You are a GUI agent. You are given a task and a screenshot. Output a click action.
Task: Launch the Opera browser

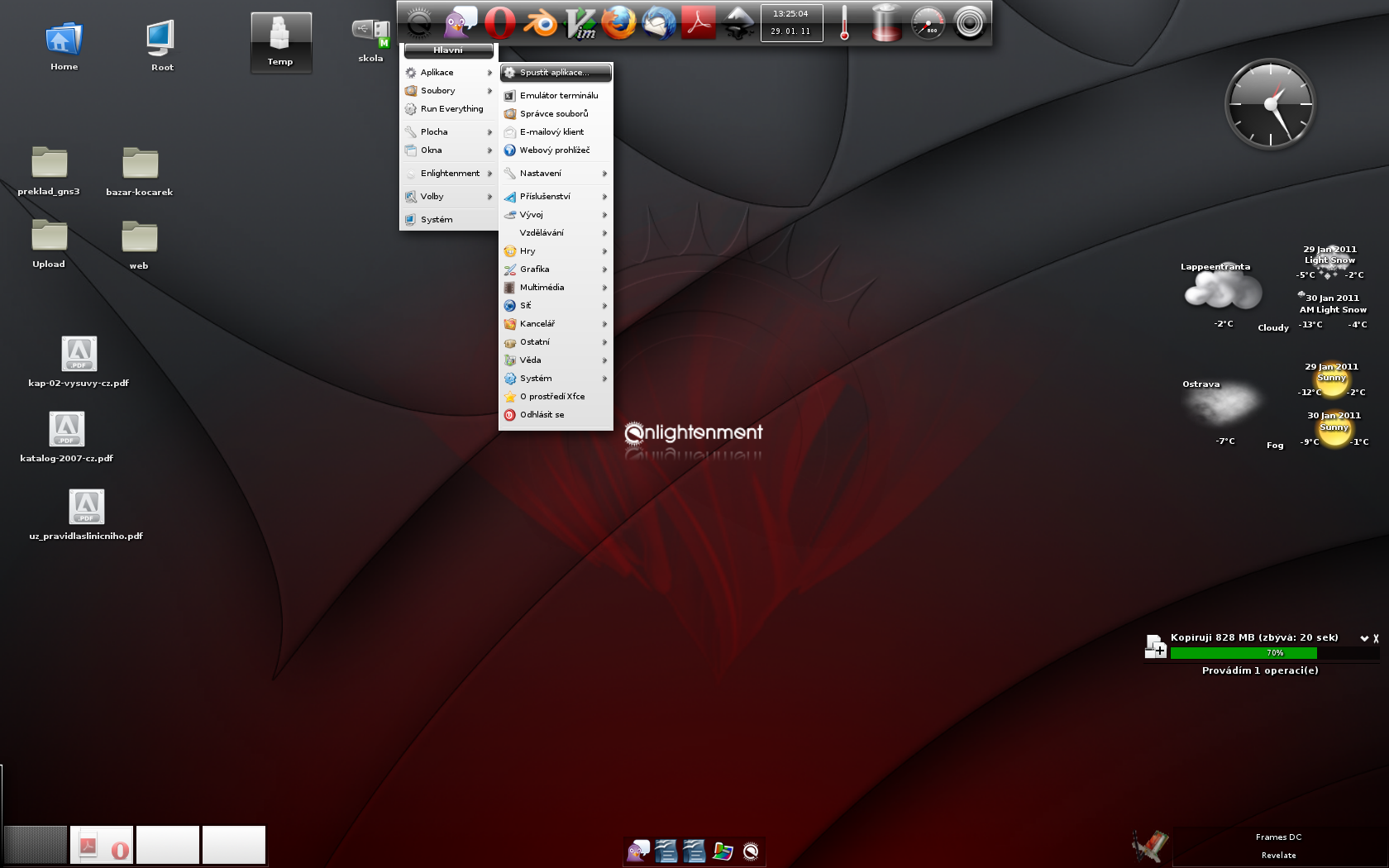tap(499, 22)
